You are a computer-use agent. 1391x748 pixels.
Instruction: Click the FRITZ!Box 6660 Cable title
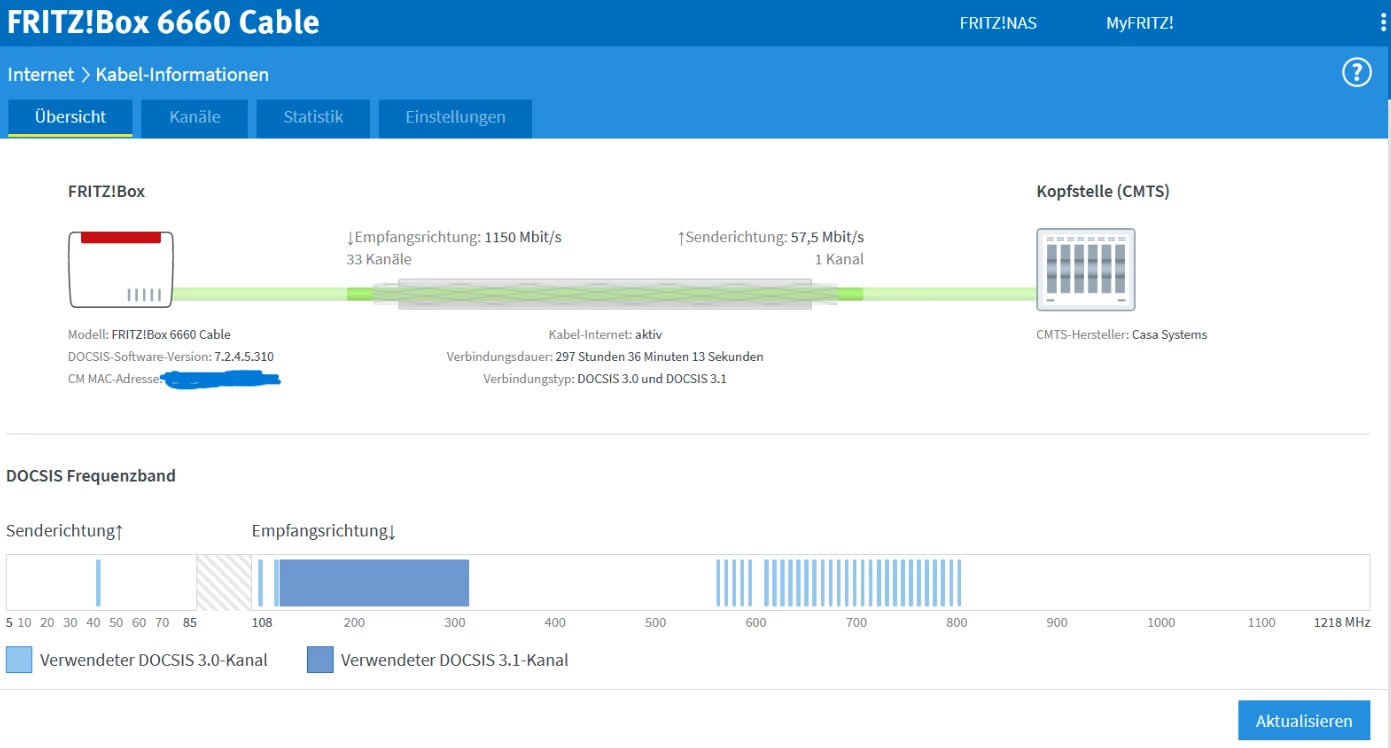pyautogui.click(x=164, y=22)
